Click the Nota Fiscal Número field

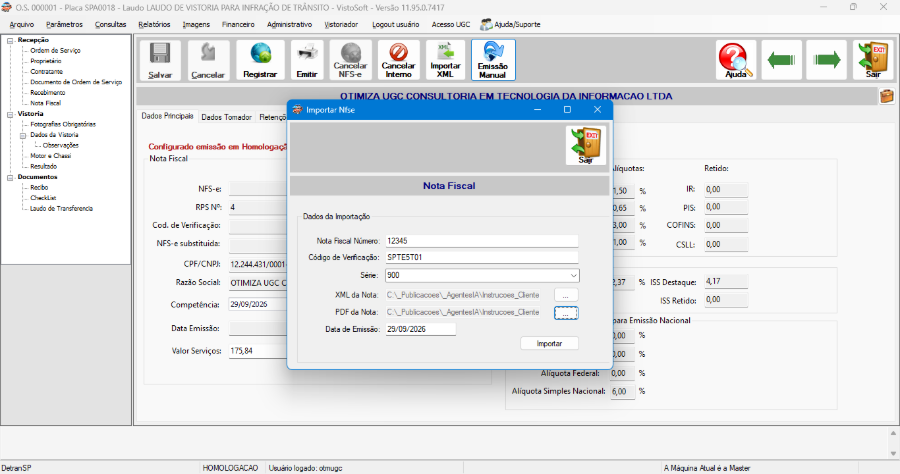(482, 241)
